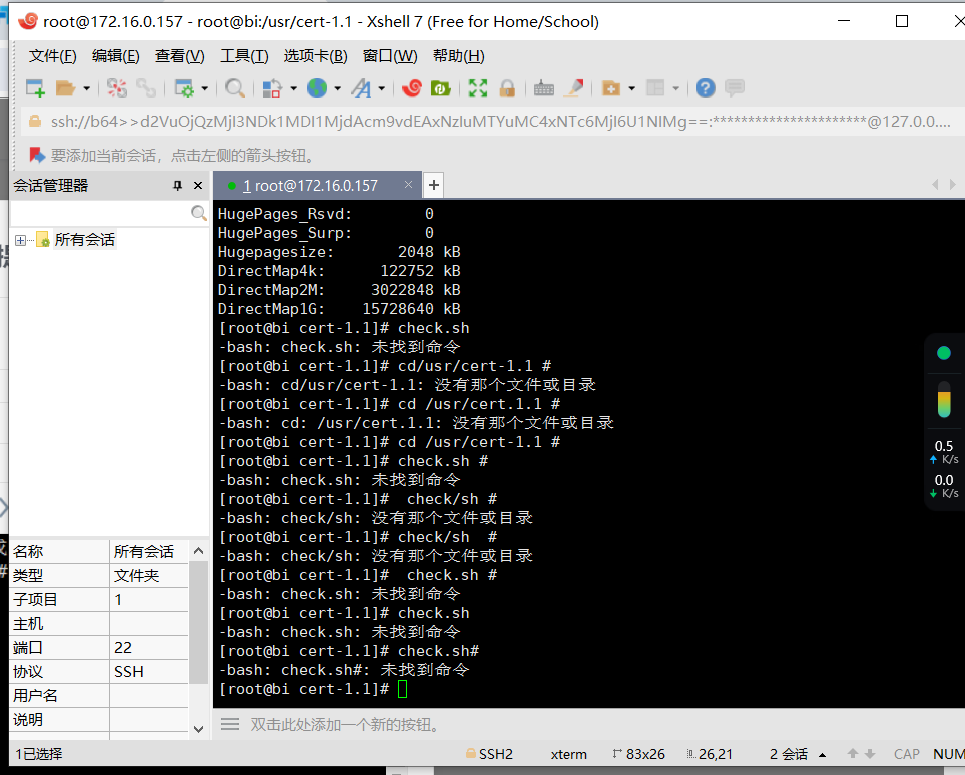Click the properties panel scroll up arrow

click(198, 551)
